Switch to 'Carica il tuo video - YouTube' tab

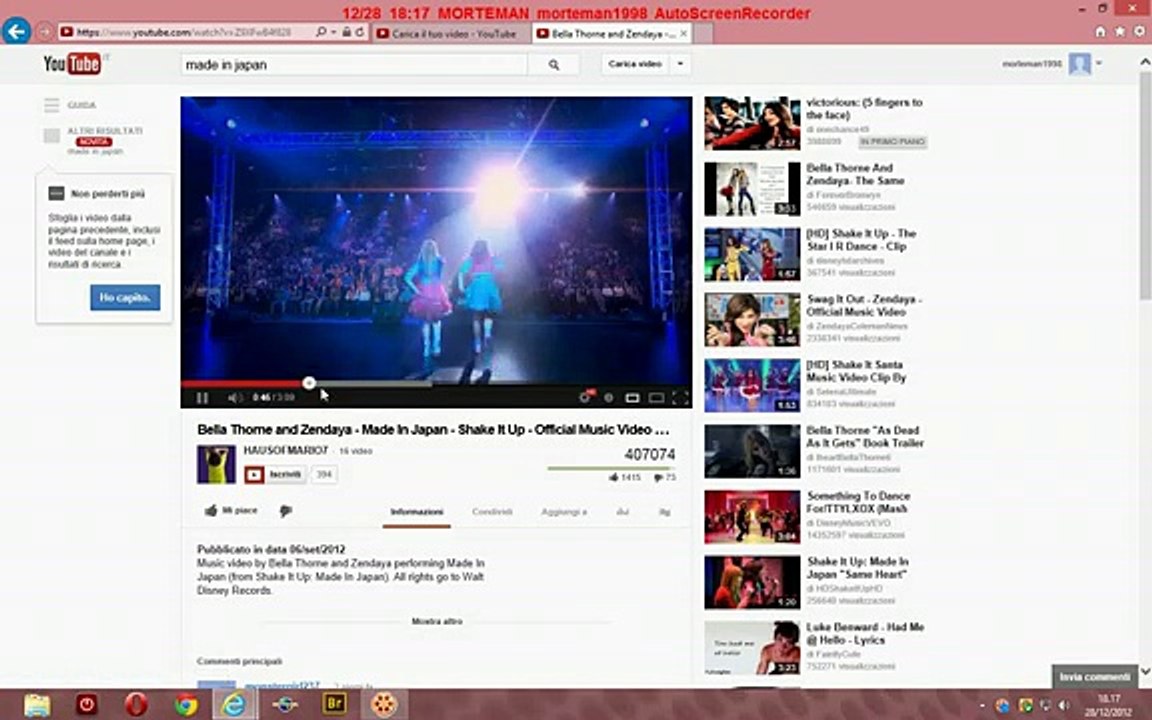pos(450,33)
